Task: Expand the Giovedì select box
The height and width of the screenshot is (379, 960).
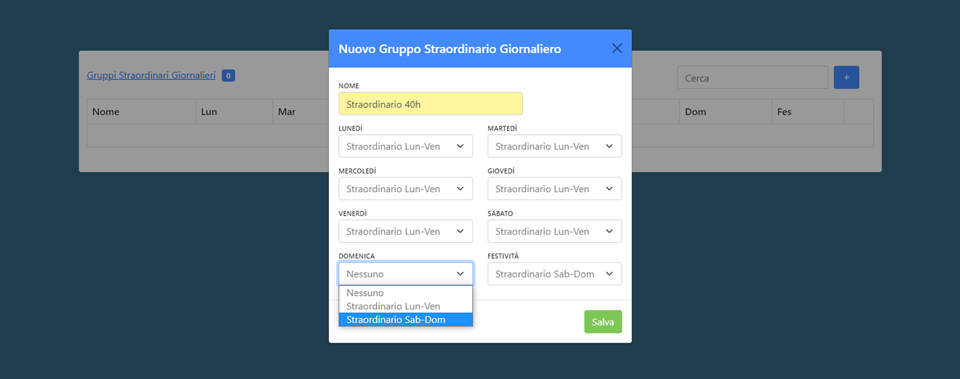Action: (x=555, y=189)
